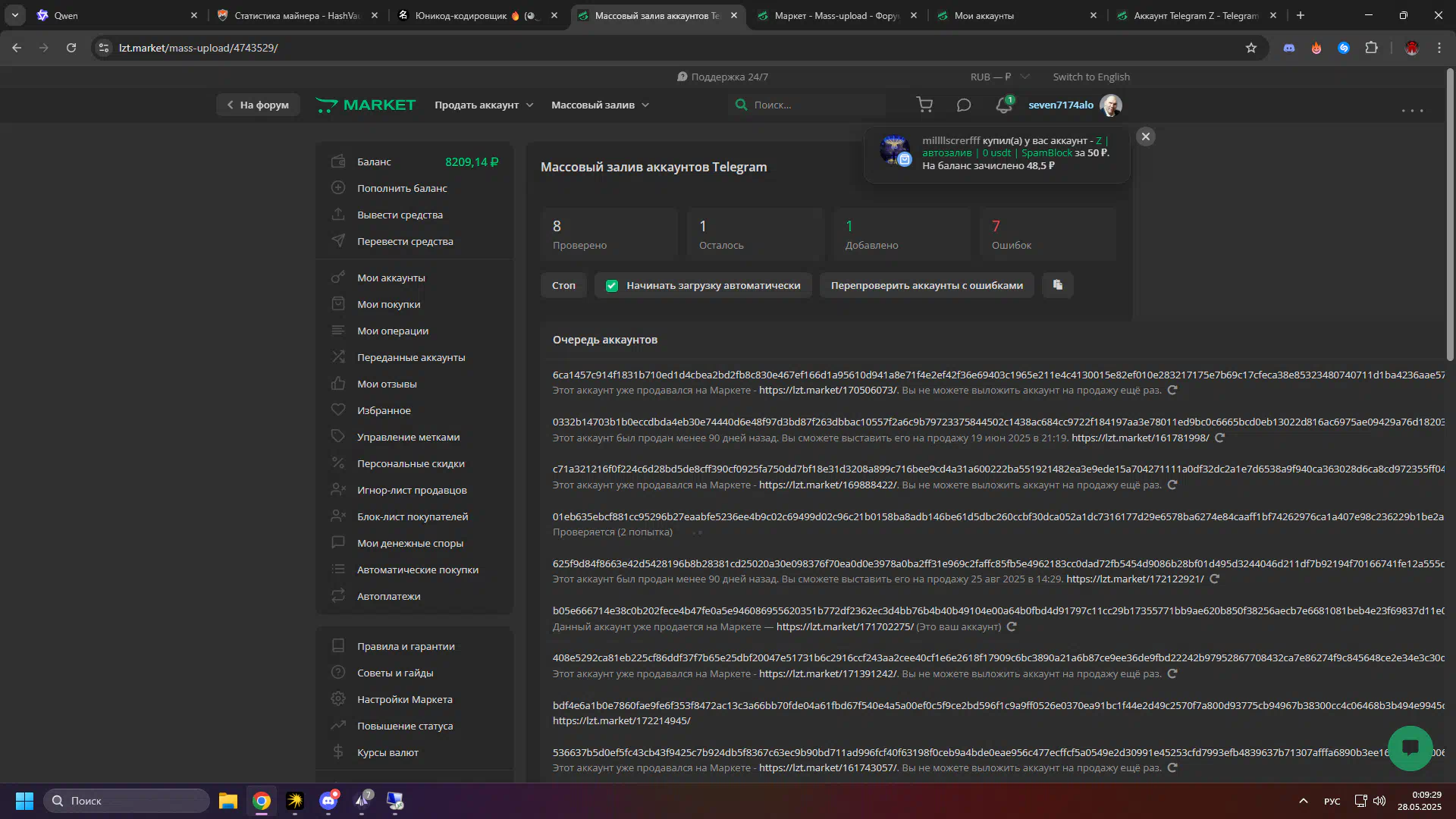Open Перевести средства in sidebar

point(405,241)
